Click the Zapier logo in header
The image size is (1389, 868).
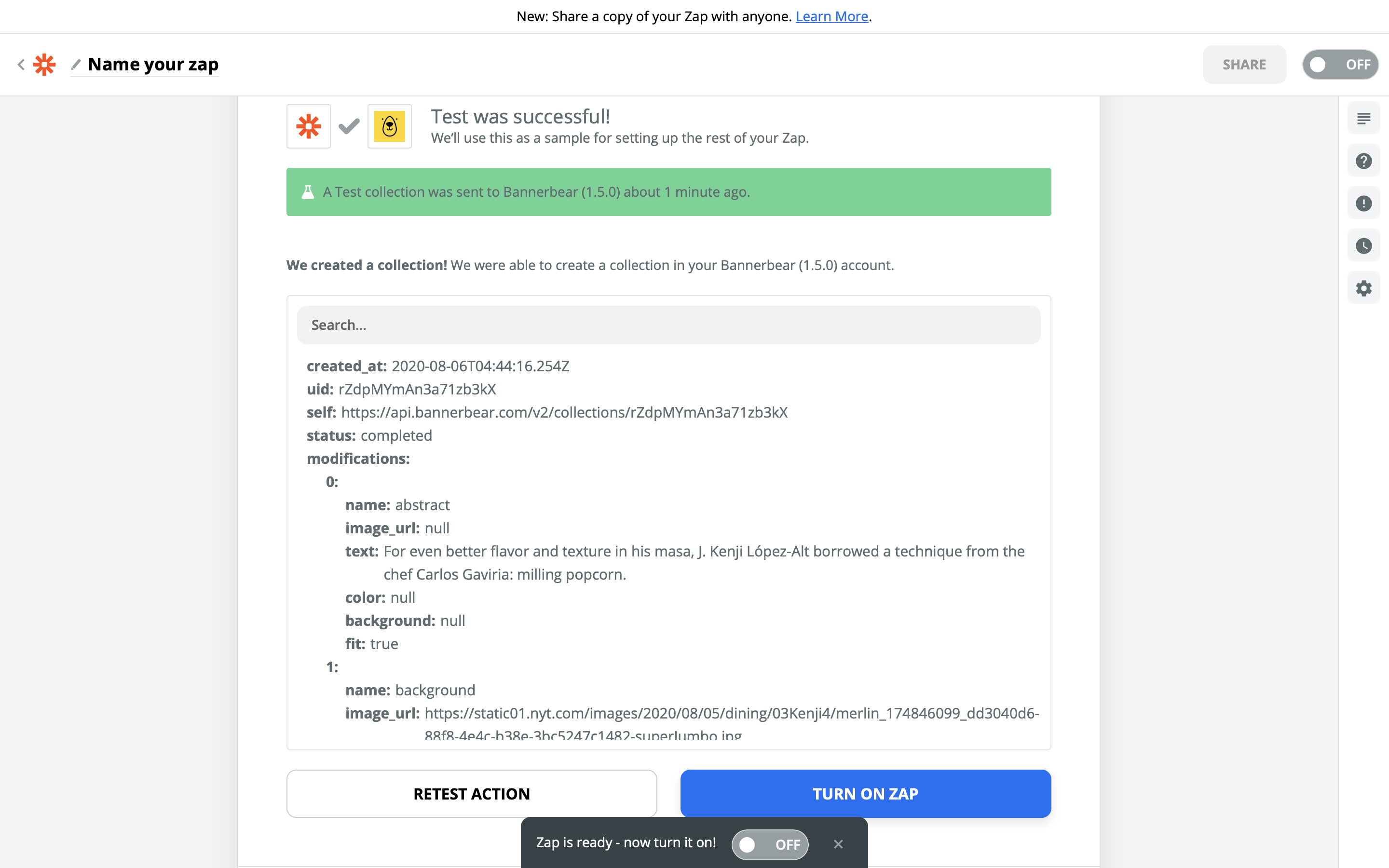[x=44, y=64]
